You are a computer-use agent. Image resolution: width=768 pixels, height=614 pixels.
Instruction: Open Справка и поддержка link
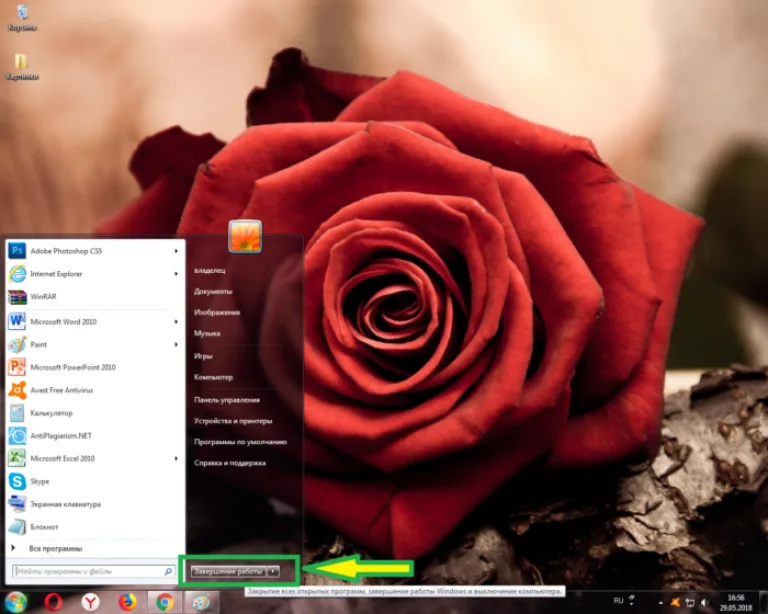pyautogui.click(x=230, y=463)
